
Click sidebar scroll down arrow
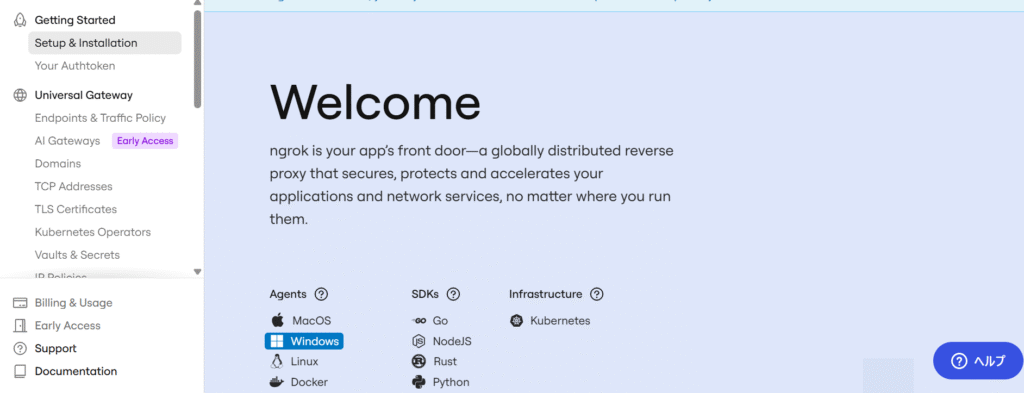tap(198, 272)
